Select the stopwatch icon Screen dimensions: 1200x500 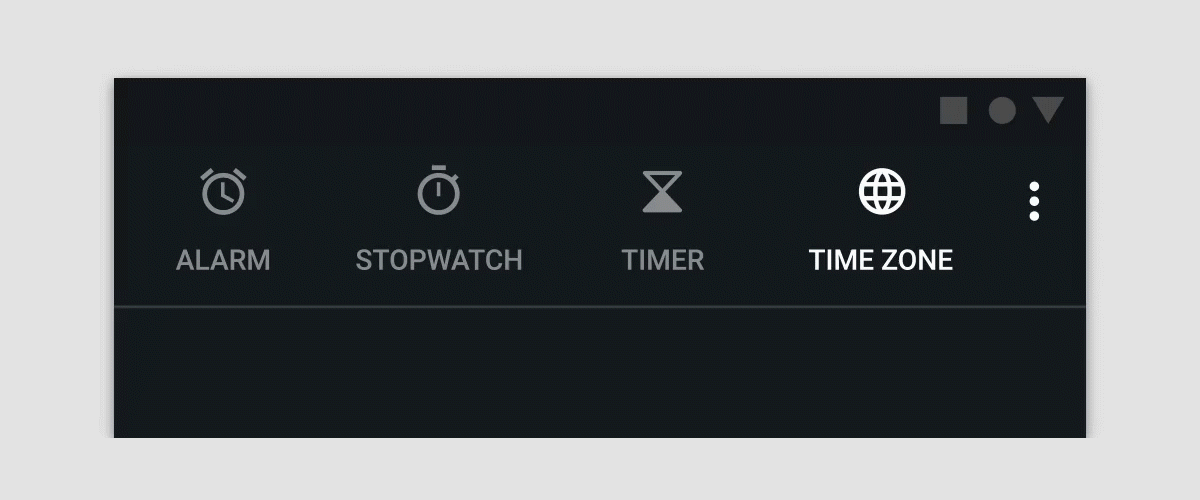pyautogui.click(x=438, y=190)
